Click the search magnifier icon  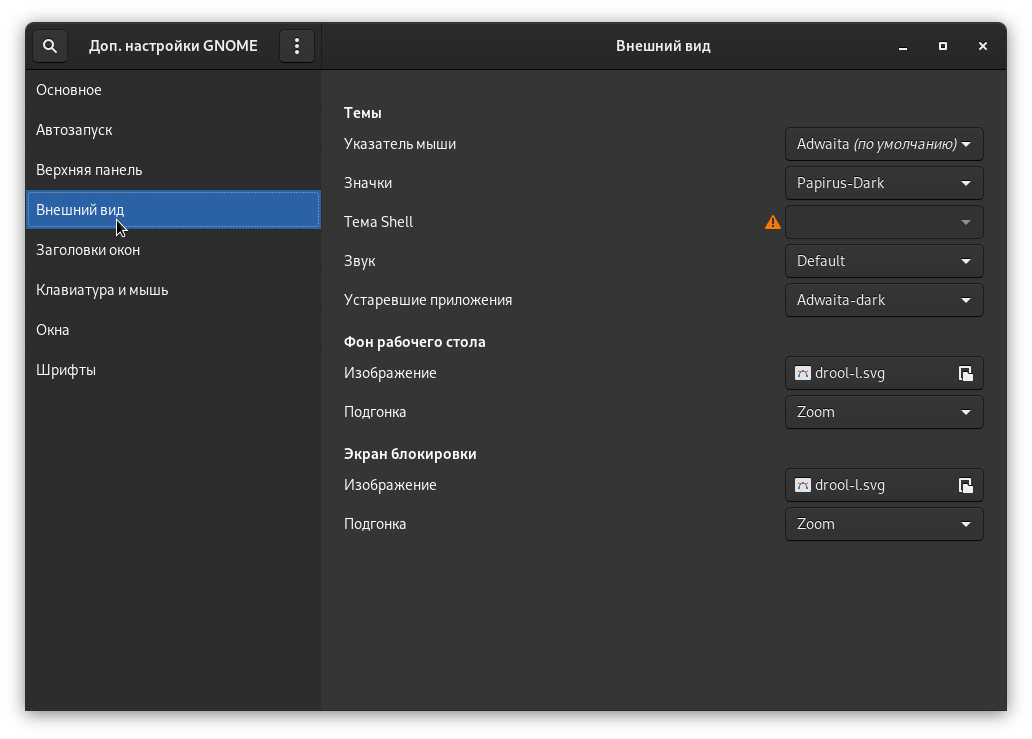click(x=50, y=46)
